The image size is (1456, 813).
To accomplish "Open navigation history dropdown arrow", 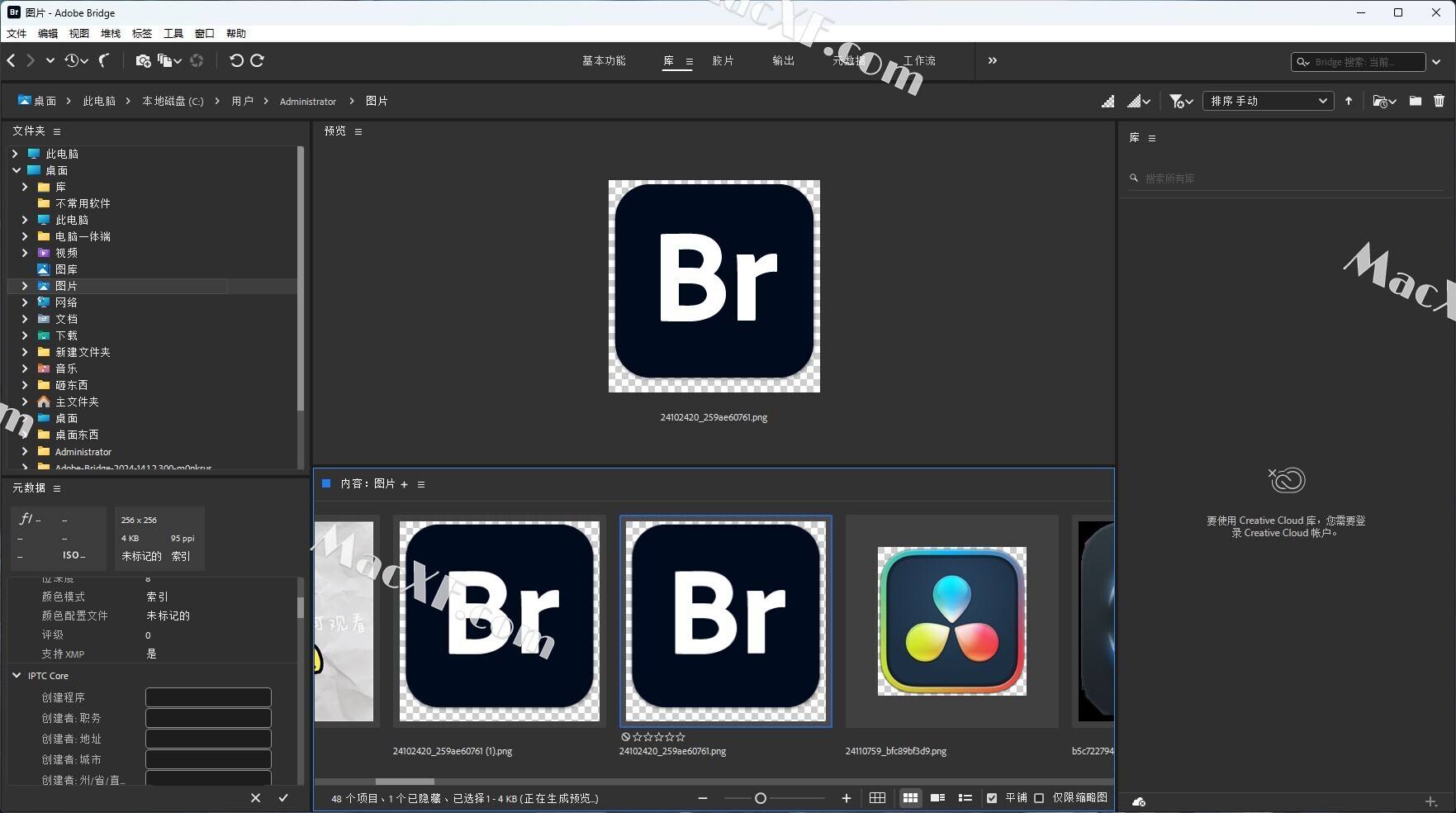I will tap(50, 60).
